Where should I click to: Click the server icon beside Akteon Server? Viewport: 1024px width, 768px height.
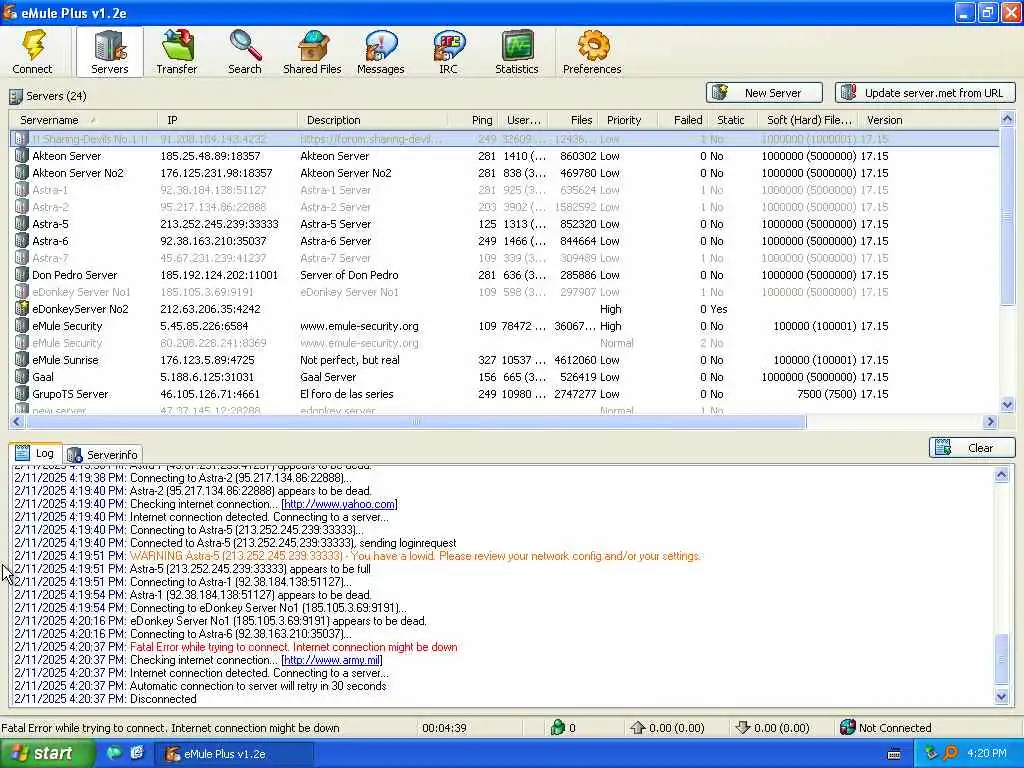pyautogui.click(x=22, y=156)
